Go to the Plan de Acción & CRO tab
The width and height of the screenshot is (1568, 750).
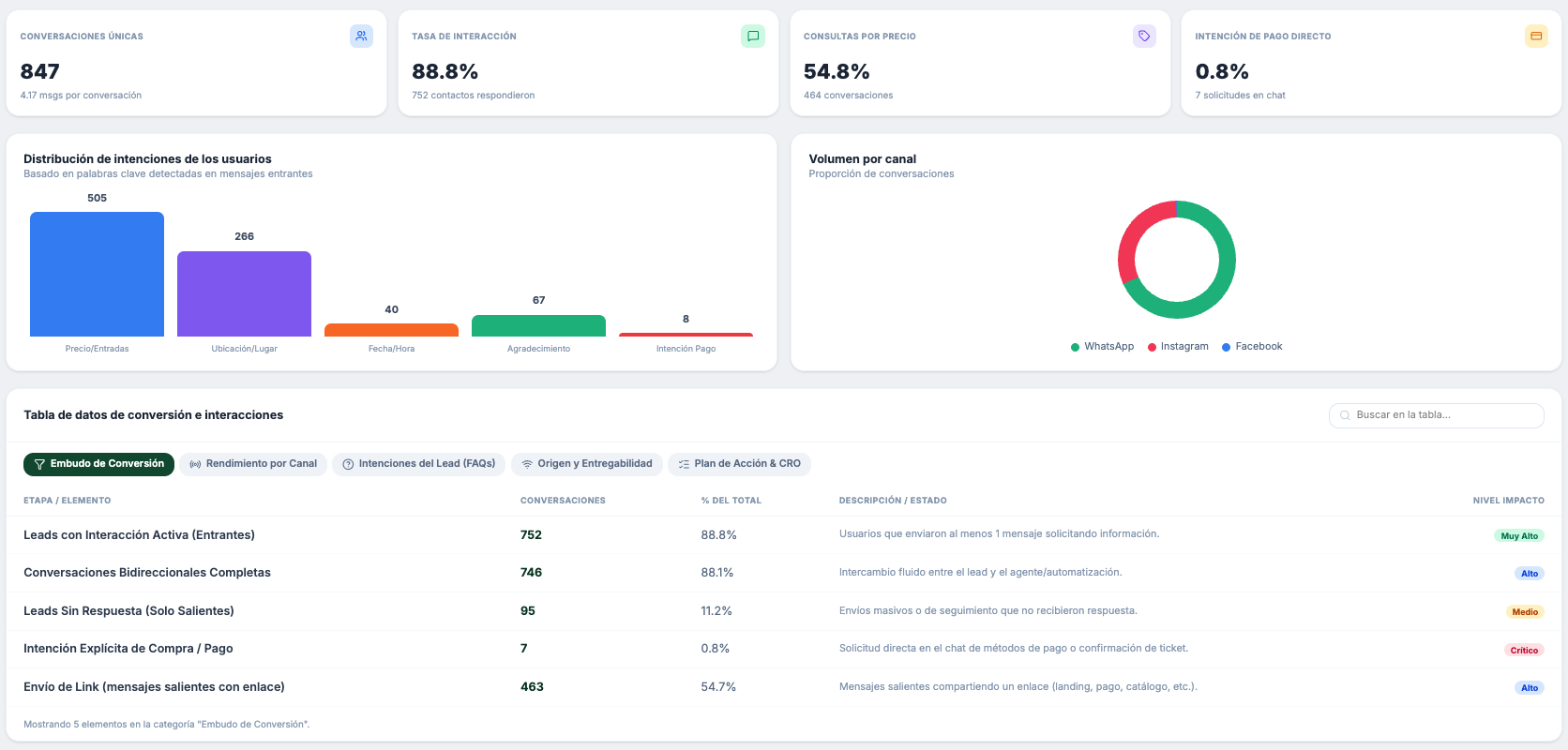tap(740, 464)
